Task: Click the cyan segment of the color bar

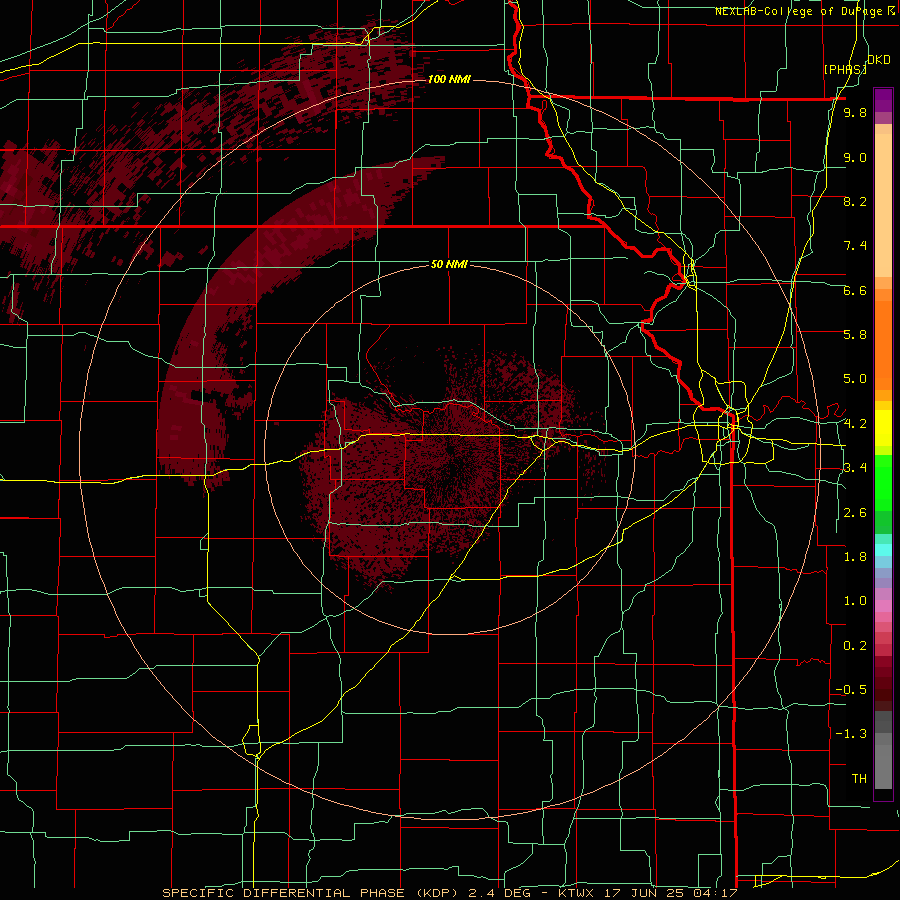Action: pos(883,550)
